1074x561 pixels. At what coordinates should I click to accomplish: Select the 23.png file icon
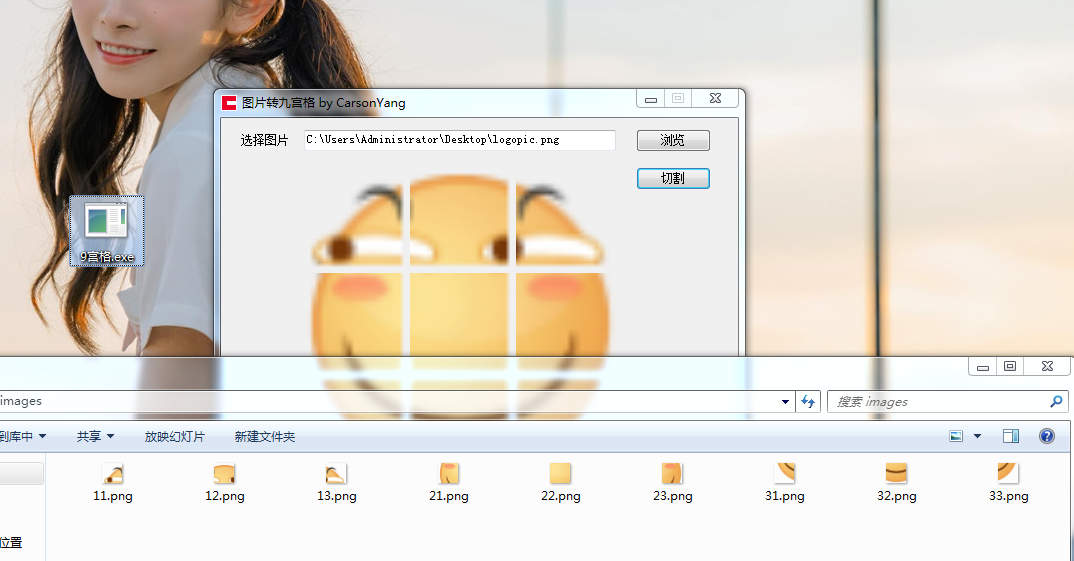tap(673, 473)
